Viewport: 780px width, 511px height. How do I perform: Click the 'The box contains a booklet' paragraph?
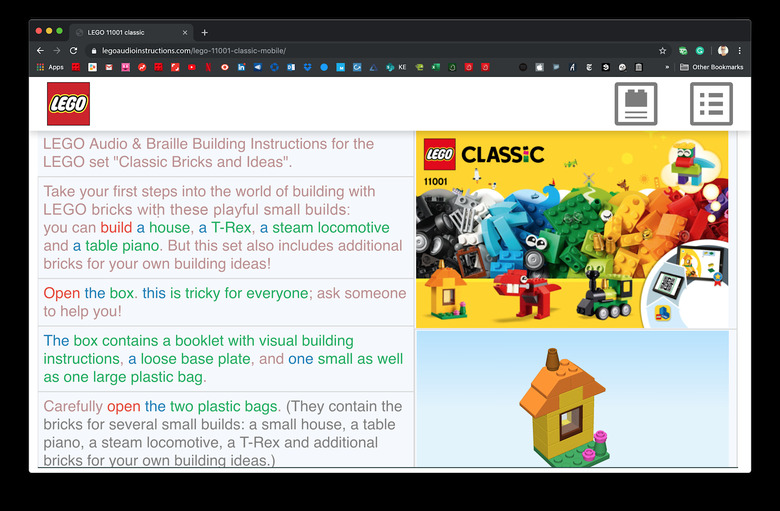(223, 359)
